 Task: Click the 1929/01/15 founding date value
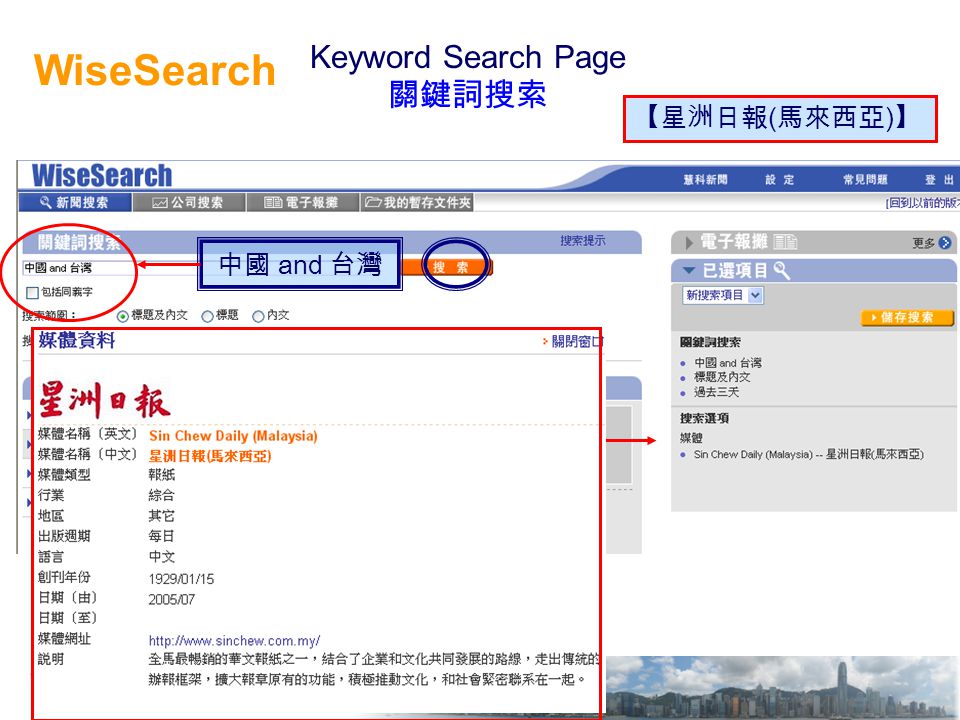[181, 579]
